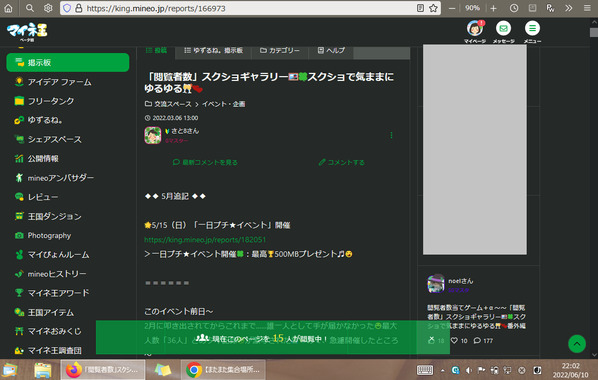Zoom in with the plus button
Screen dimensions: 598x380
[x=494, y=8]
